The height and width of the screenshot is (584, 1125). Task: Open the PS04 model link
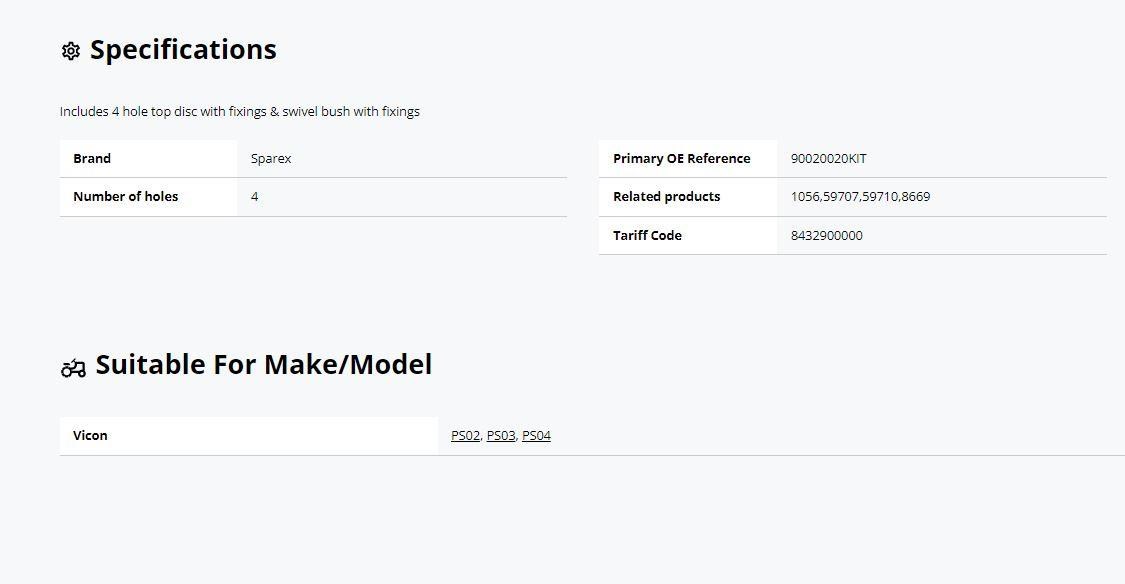click(x=536, y=435)
